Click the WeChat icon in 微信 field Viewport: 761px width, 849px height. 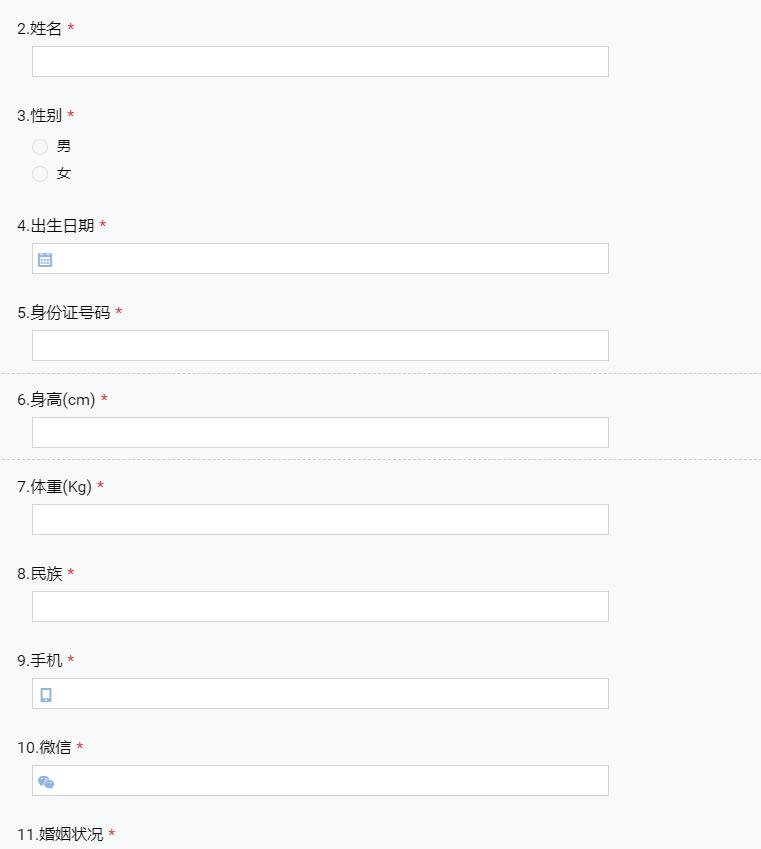point(46,782)
